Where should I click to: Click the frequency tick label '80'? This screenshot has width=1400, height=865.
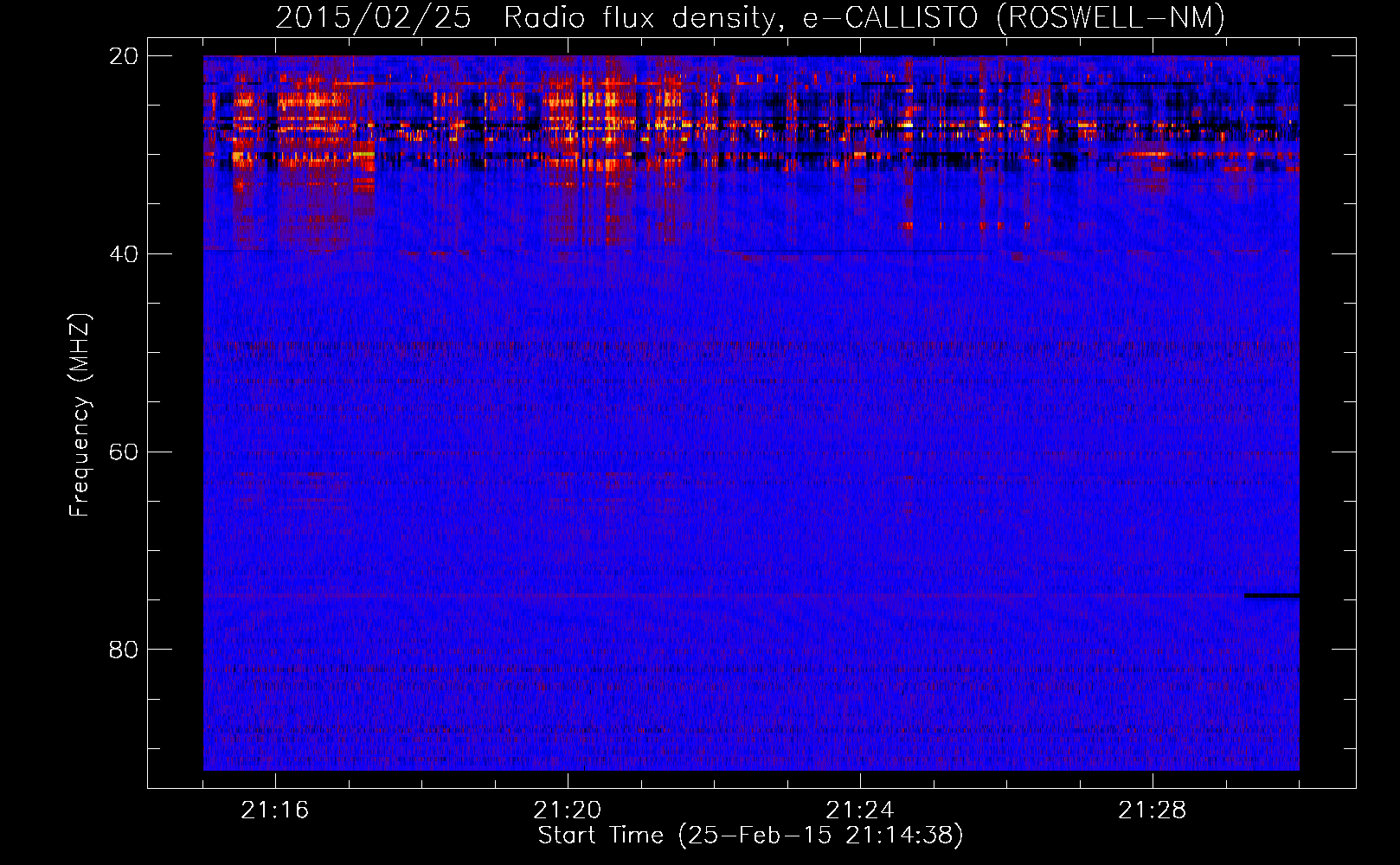coord(124,650)
